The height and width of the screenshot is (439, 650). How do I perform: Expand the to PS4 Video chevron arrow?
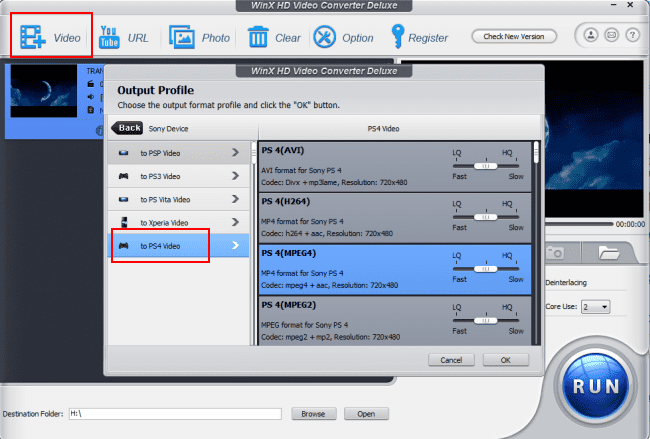click(235, 245)
